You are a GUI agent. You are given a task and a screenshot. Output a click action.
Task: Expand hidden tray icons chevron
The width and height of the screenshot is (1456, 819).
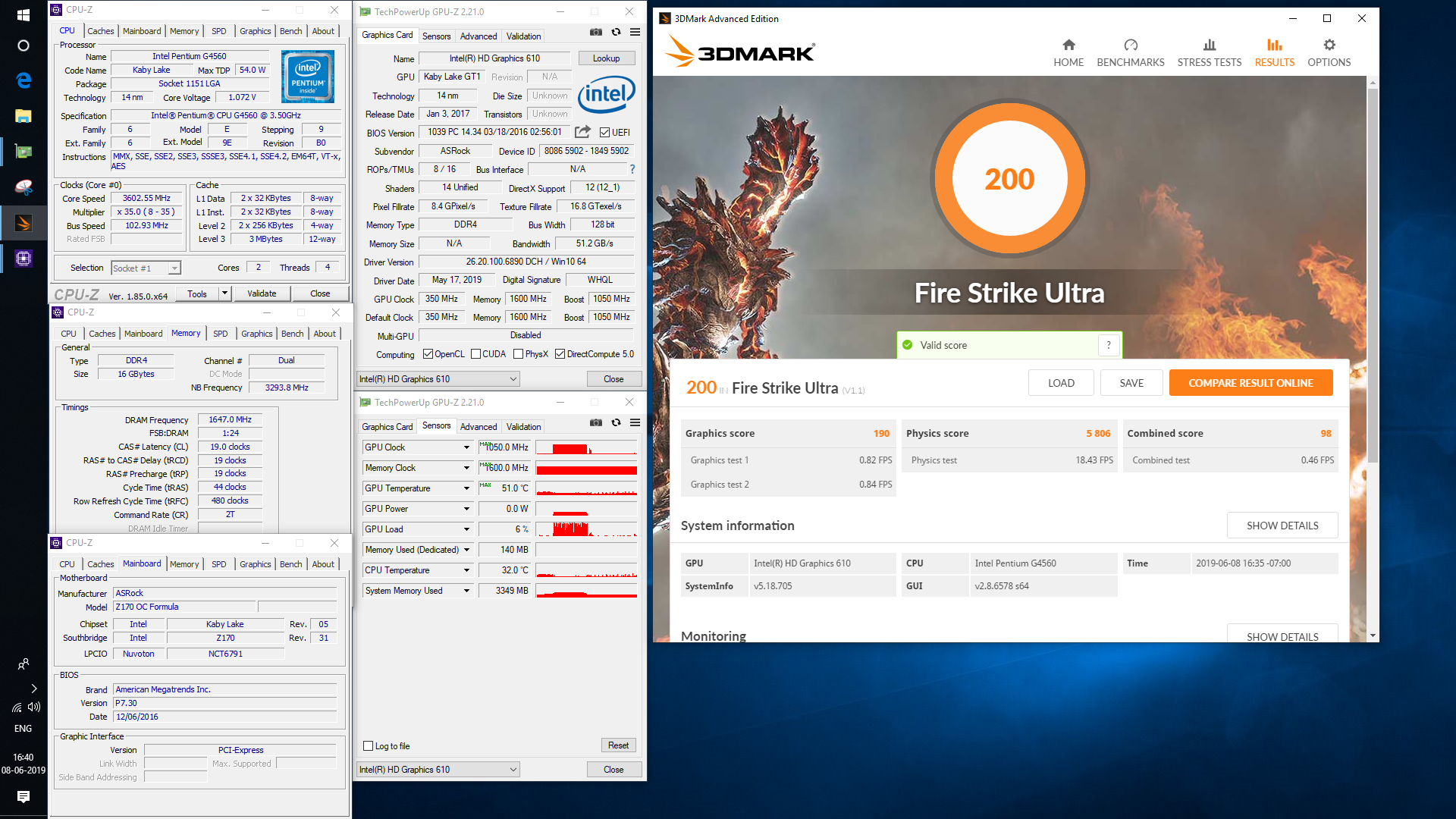34,689
